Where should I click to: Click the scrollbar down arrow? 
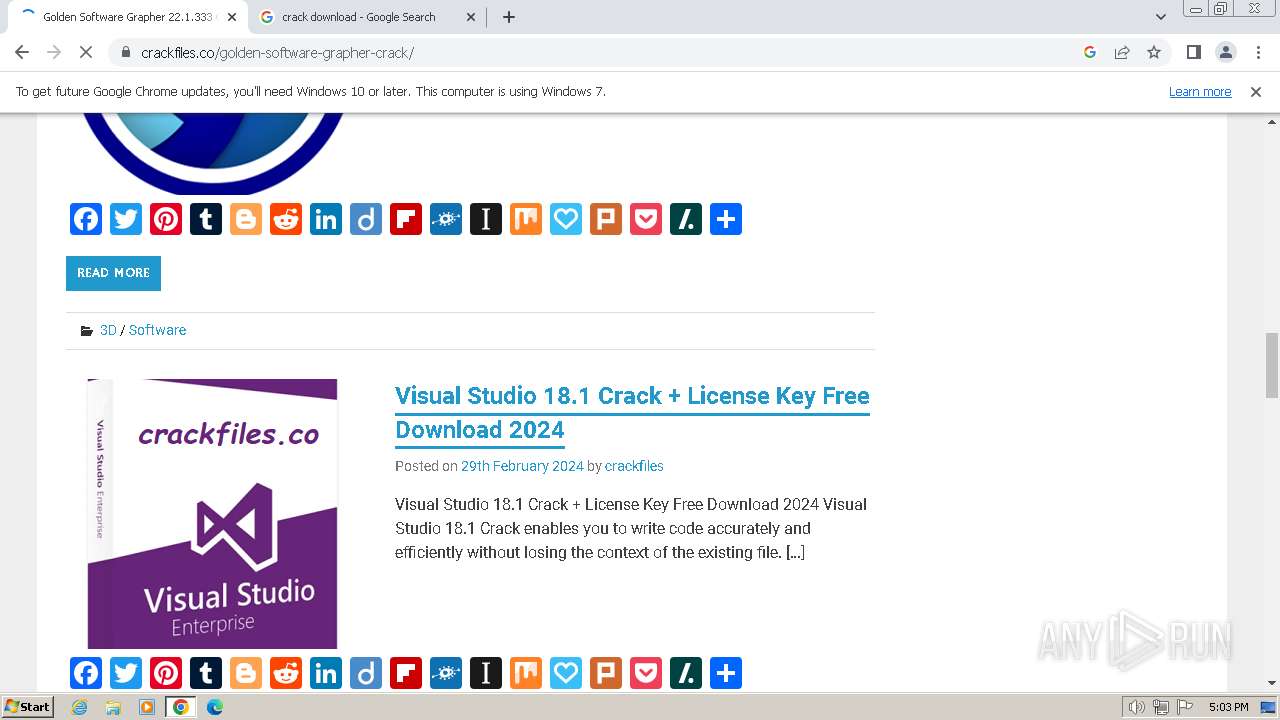click(1272, 683)
